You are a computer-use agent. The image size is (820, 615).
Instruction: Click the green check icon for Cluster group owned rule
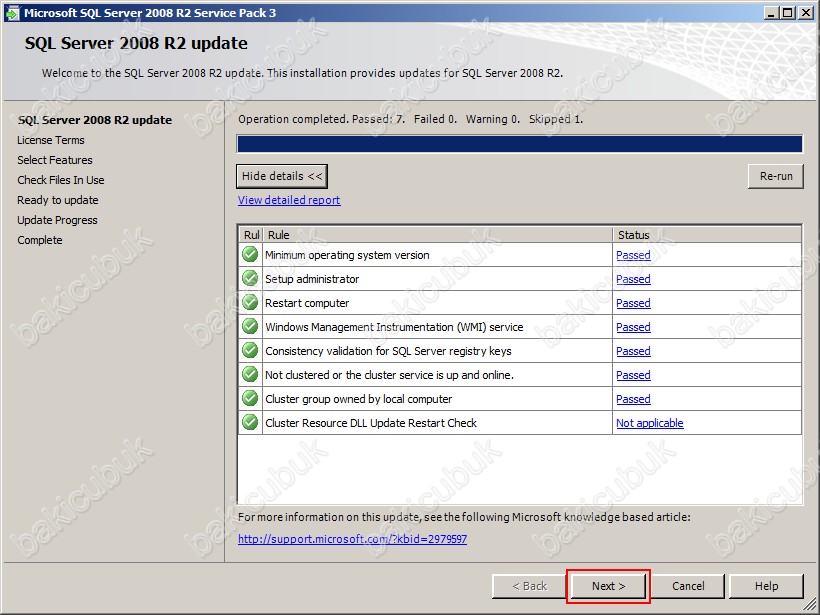[x=250, y=399]
